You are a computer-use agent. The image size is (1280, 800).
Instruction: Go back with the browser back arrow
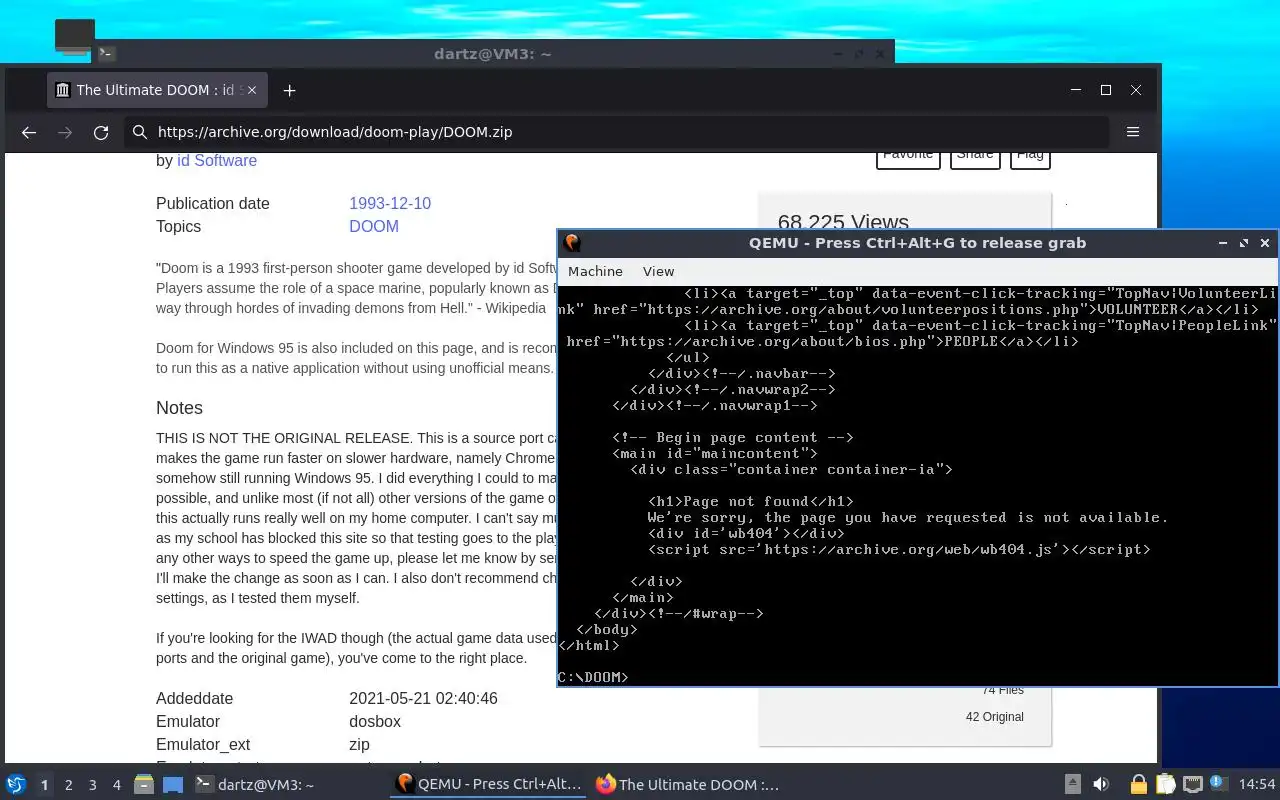pyautogui.click(x=29, y=132)
